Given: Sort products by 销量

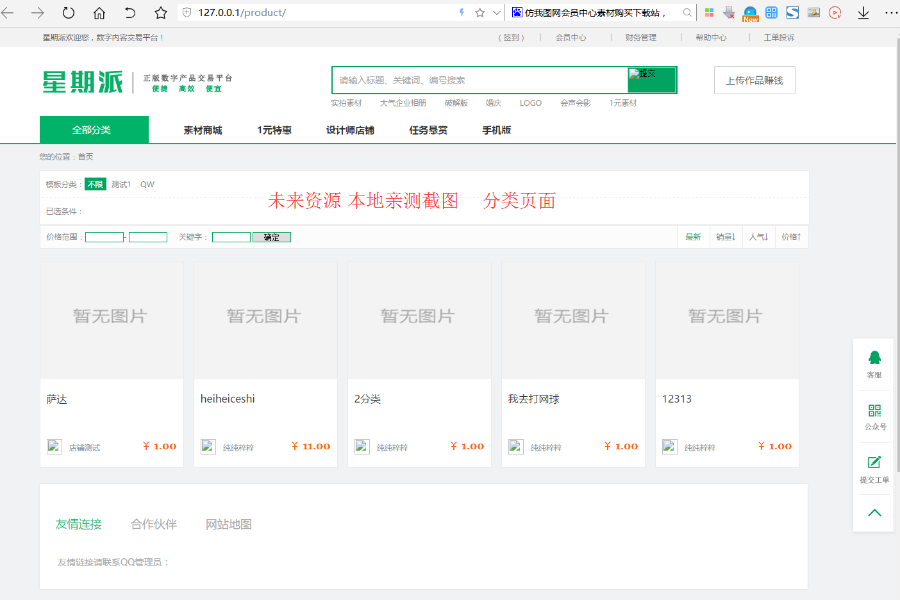Looking at the screenshot, I should [725, 237].
